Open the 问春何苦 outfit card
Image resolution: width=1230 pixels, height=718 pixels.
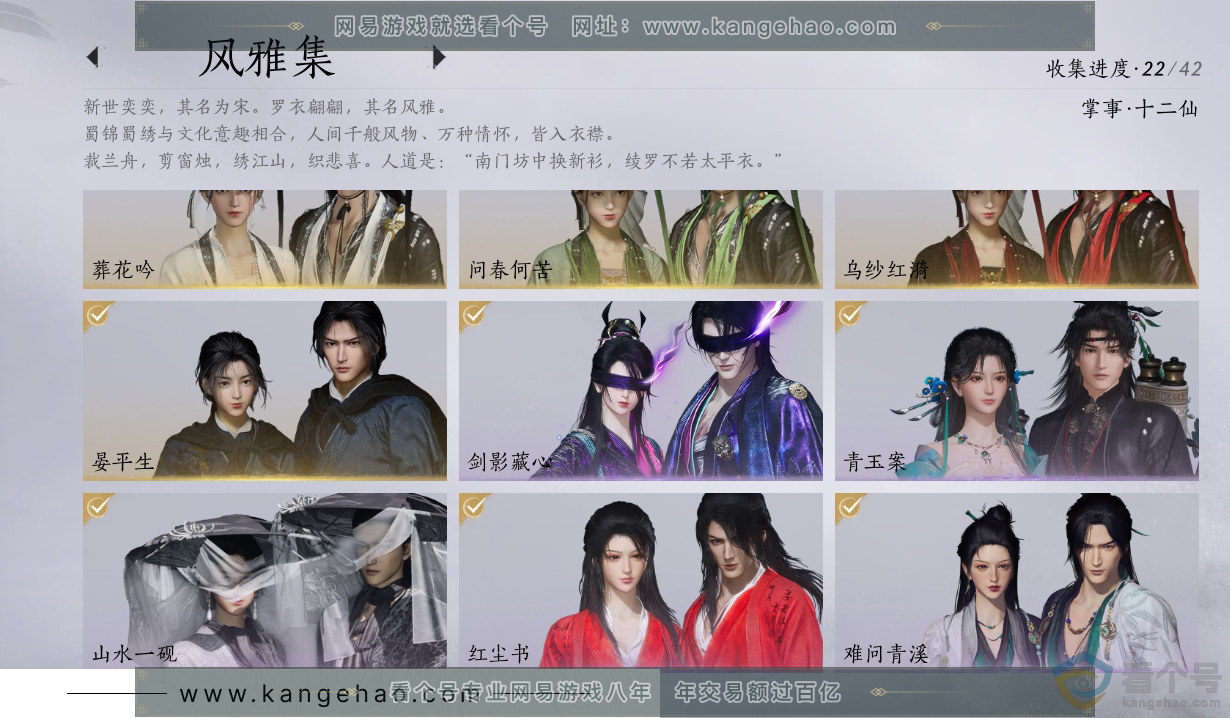pyautogui.click(x=641, y=239)
